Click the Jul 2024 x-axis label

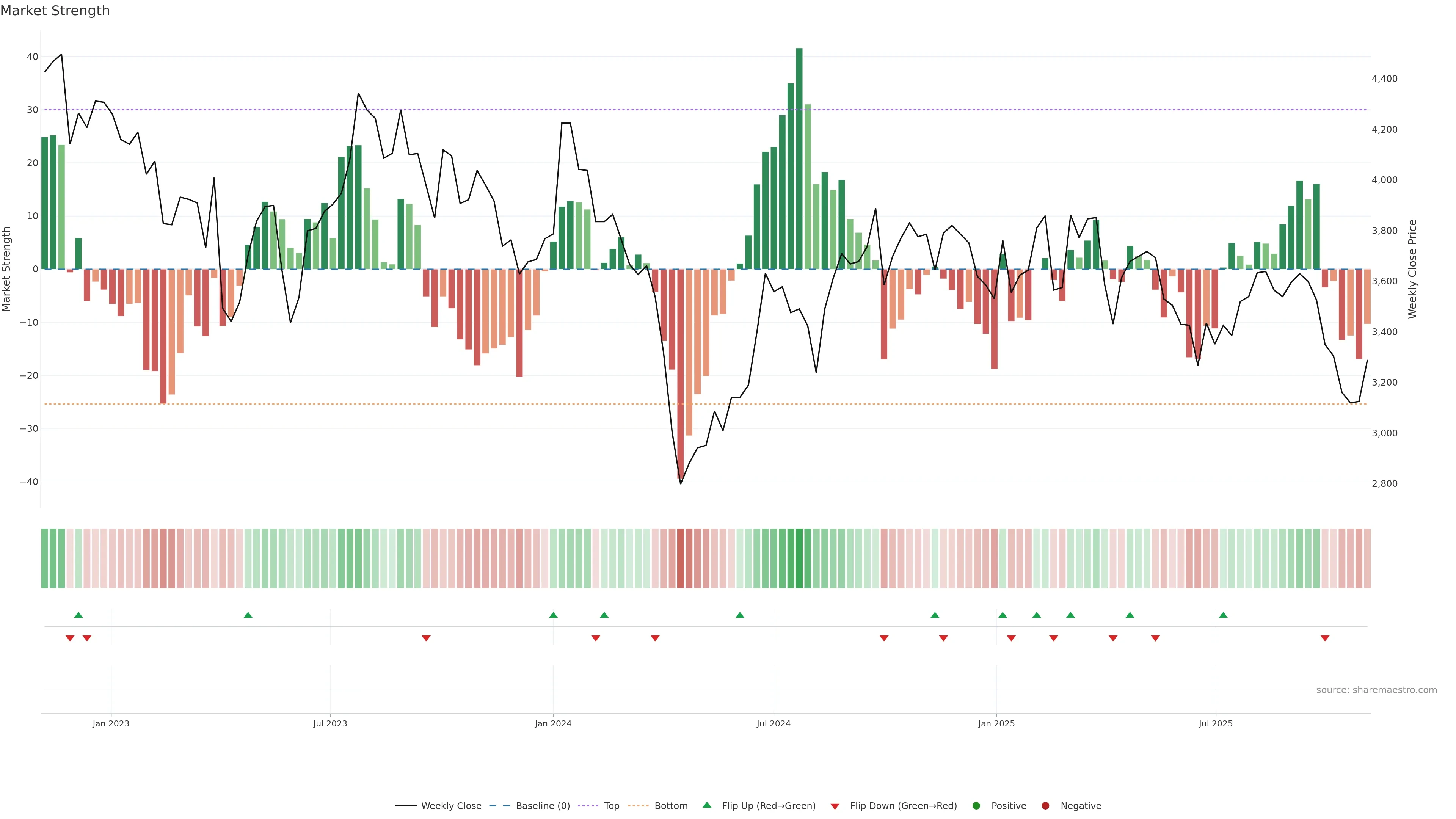[773, 723]
